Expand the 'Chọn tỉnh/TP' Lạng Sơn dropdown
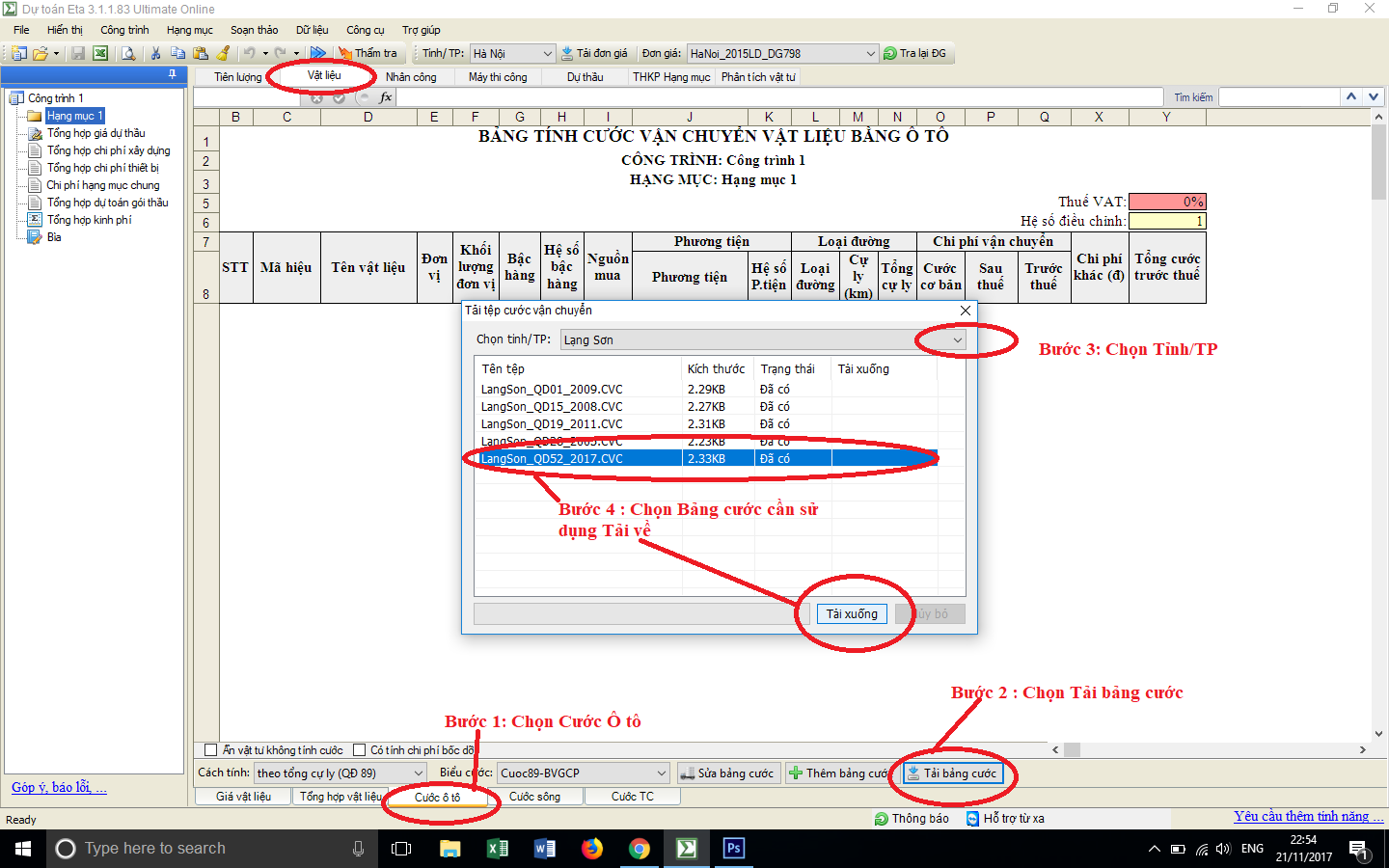The width and height of the screenshot is (1389, 868). (x=957, y=340)
